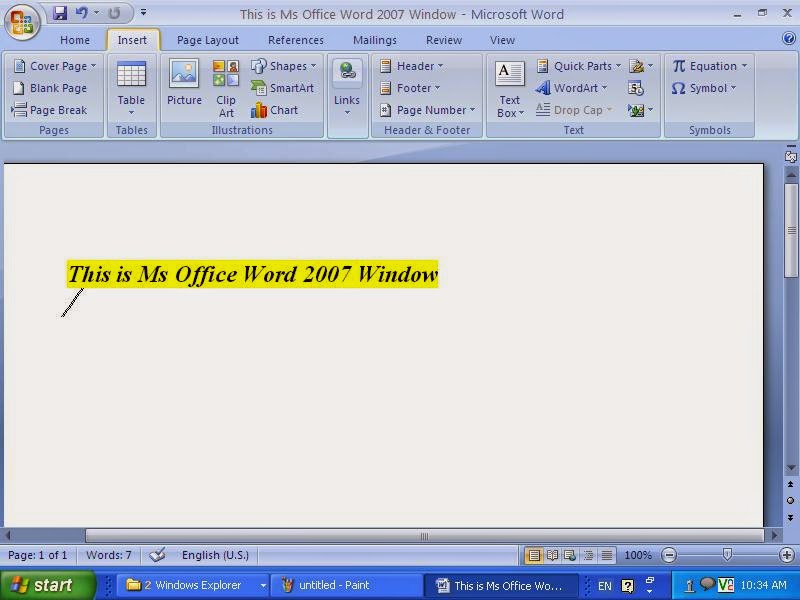Click the Previous Page double-arrow button
800x600 pixels.
tap(790, 484)
